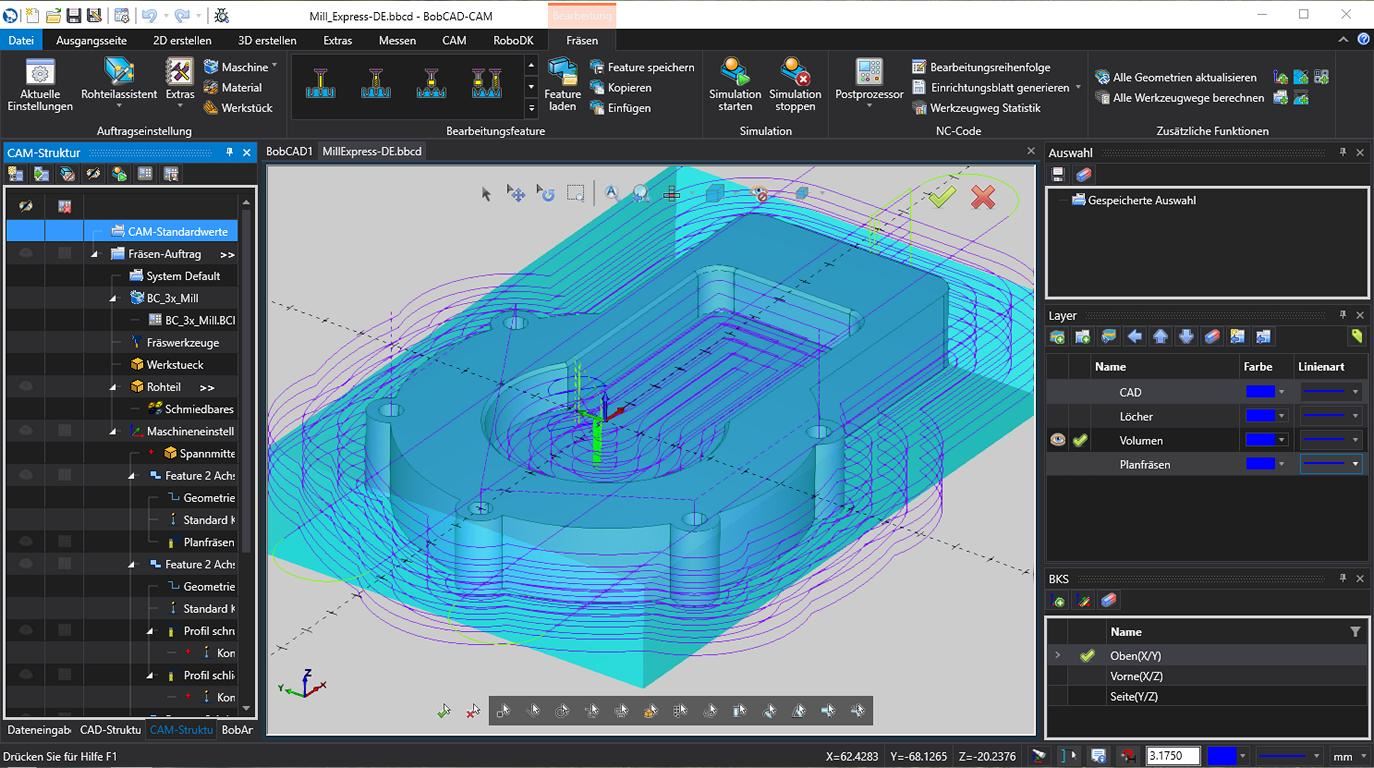Click the Werkstück button
Image resolution: width=1374 pixels, height=768 pixels.
[x=238, y=108]
